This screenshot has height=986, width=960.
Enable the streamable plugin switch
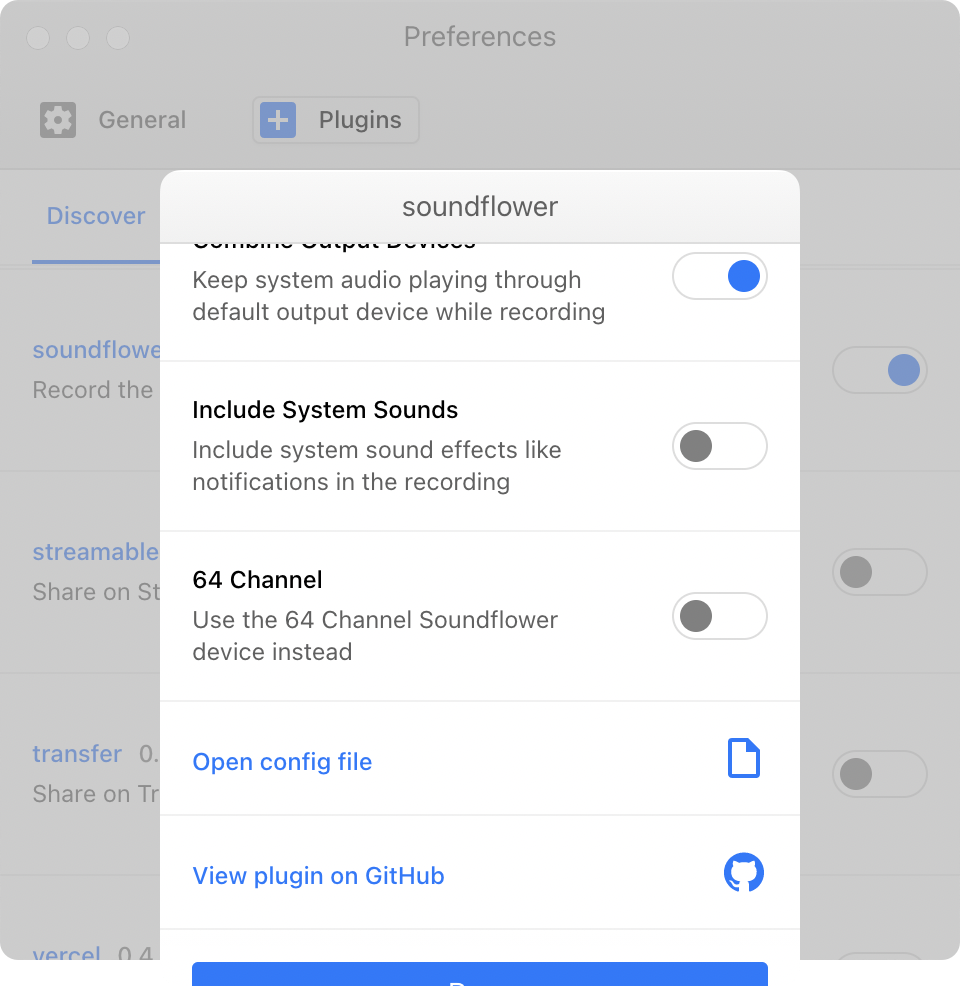[x=880, y=572]
